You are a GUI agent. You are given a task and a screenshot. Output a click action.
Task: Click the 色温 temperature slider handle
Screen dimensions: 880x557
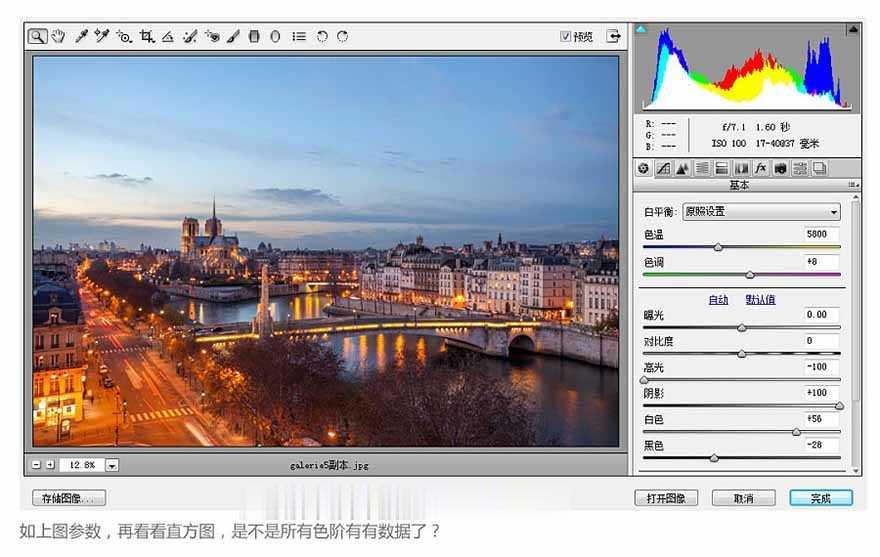click(718, 247)
